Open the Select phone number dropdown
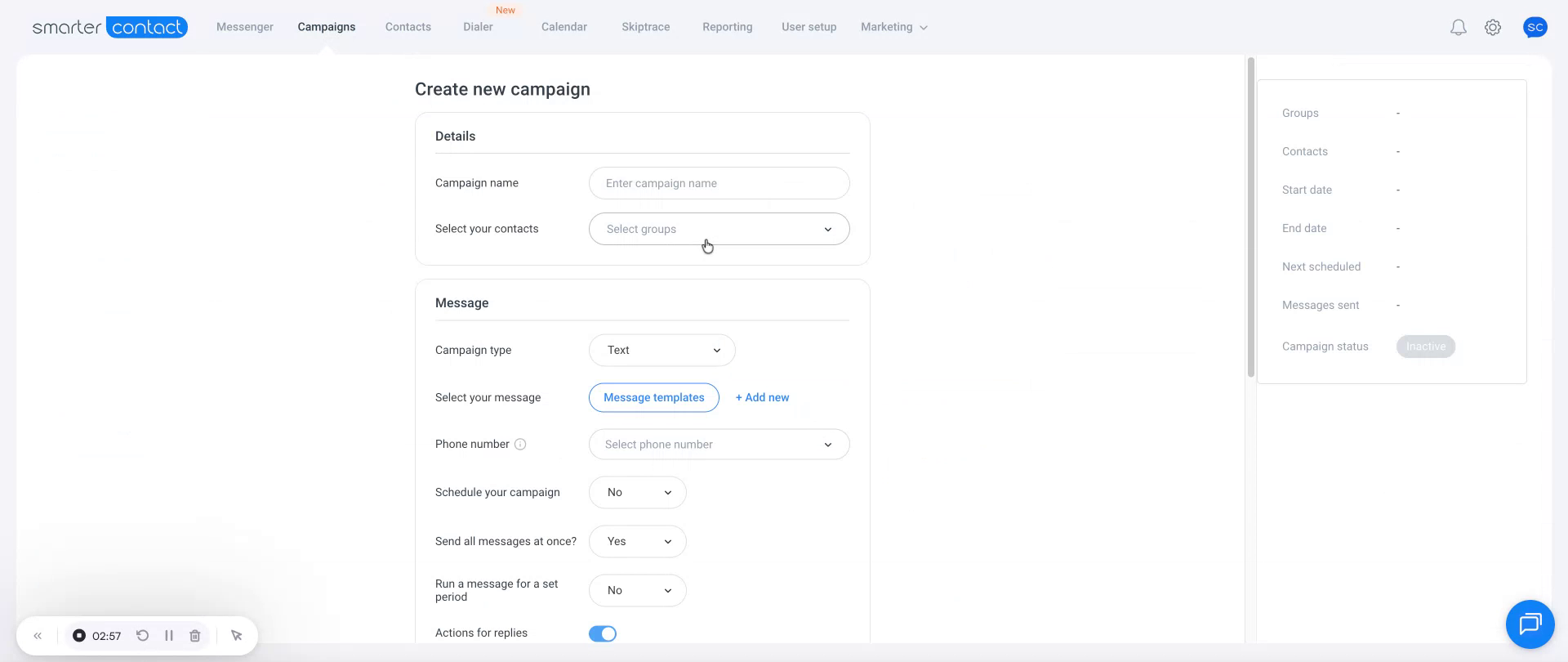This screenshot has width=1568, height=662. click(x=719, y=445)
